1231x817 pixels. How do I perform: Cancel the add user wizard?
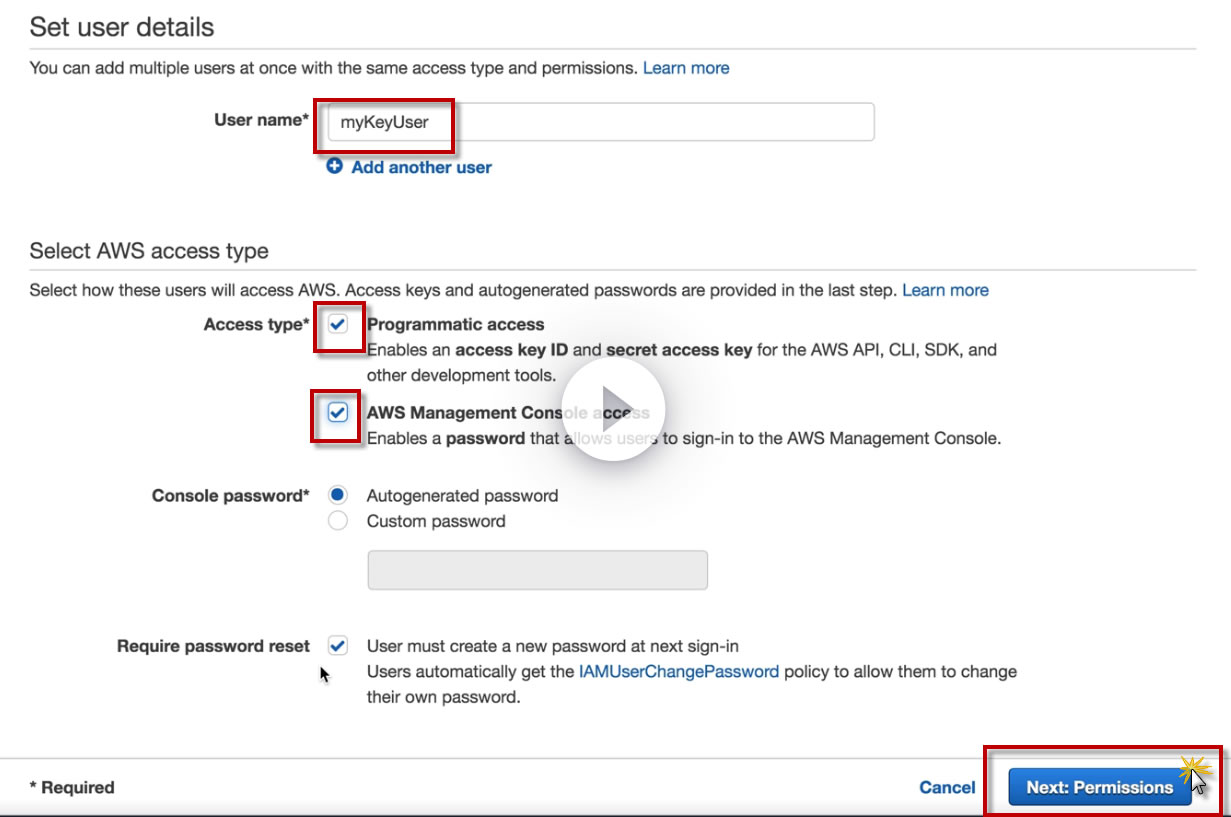click(x=947, y=787)
